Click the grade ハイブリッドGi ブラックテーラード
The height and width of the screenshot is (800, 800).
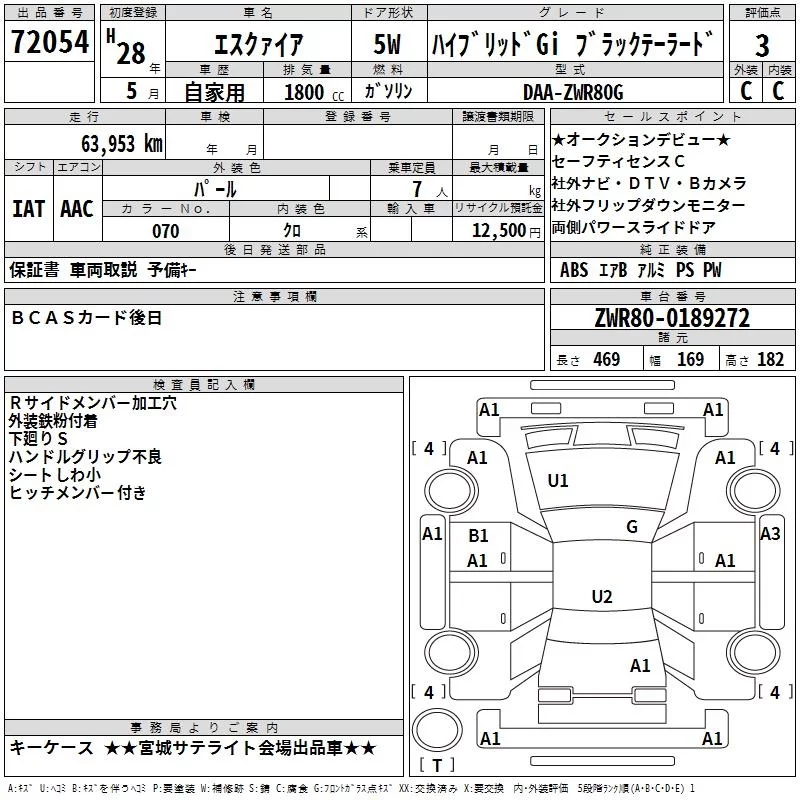[572, 44]
